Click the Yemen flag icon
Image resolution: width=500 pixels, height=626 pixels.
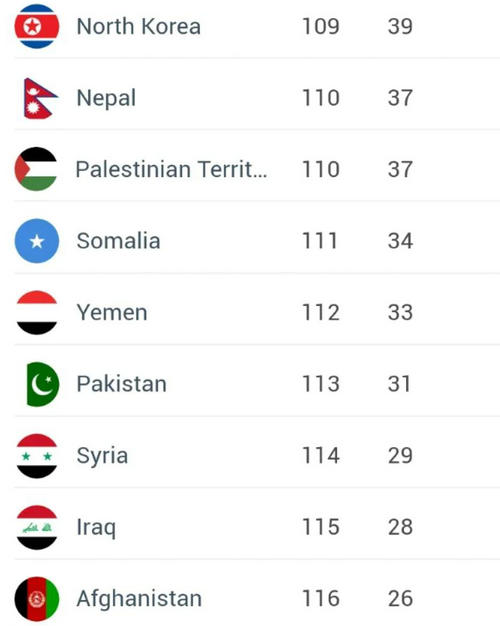pos(37,312)
